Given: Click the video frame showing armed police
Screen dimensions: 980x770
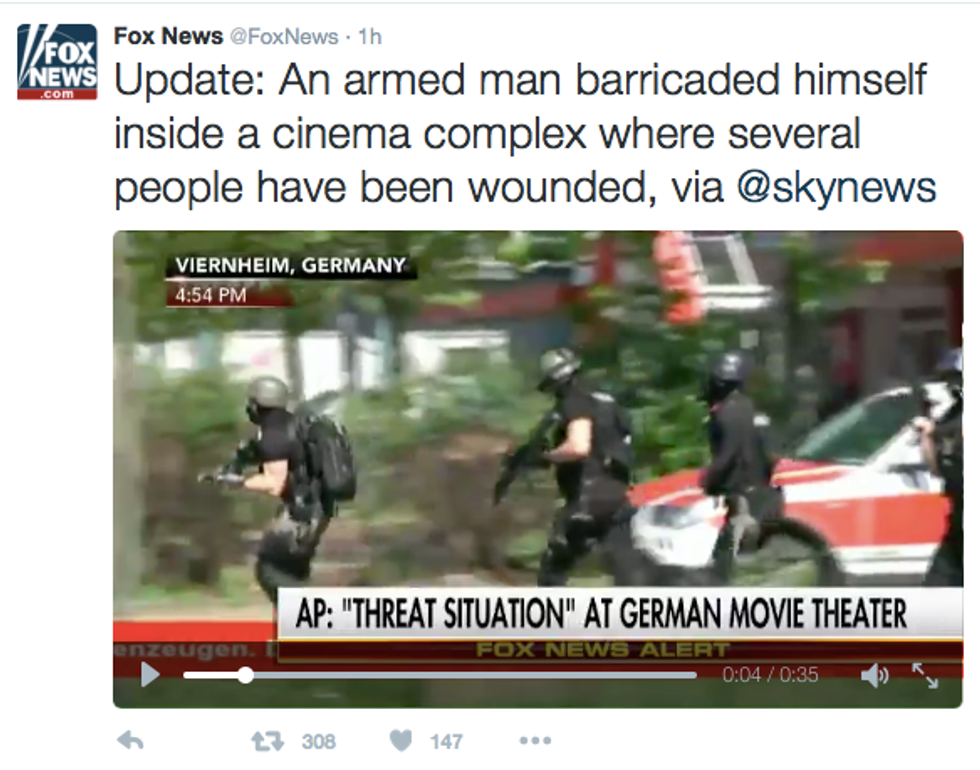Looking at the screenshot, I should tap(538, 438).
